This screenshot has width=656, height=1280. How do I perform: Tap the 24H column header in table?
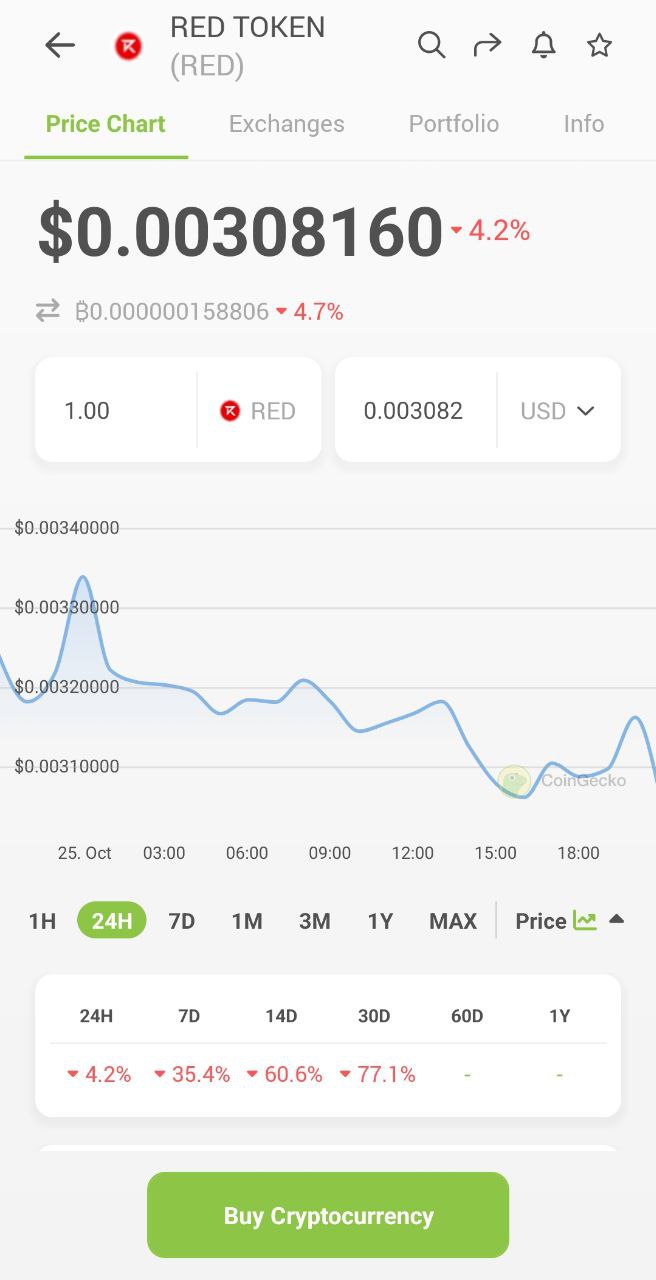pos(96,1016)
